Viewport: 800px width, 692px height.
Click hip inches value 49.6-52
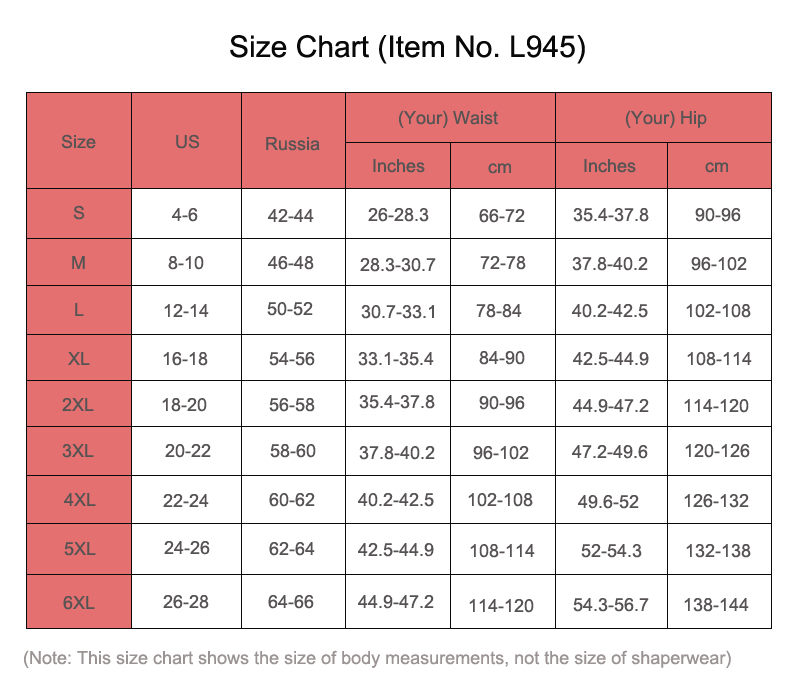tap(610, 501)
